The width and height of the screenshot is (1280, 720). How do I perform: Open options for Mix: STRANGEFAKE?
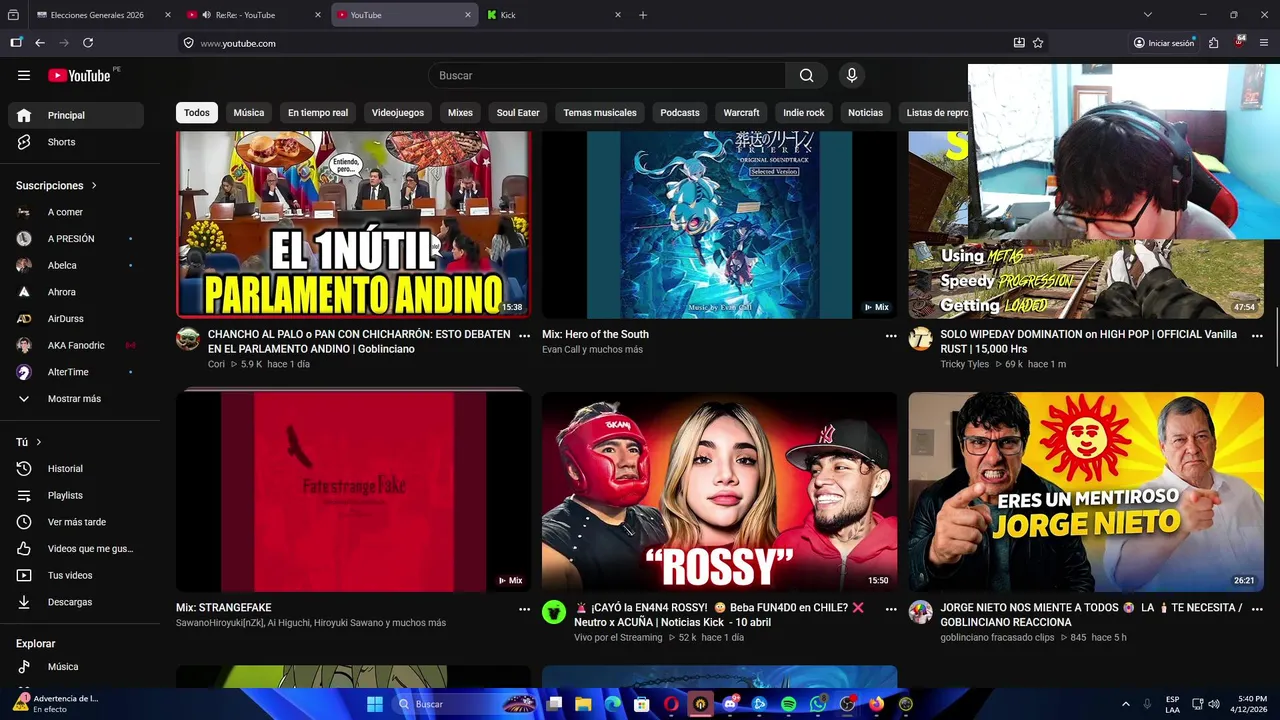tap(524, 609)
